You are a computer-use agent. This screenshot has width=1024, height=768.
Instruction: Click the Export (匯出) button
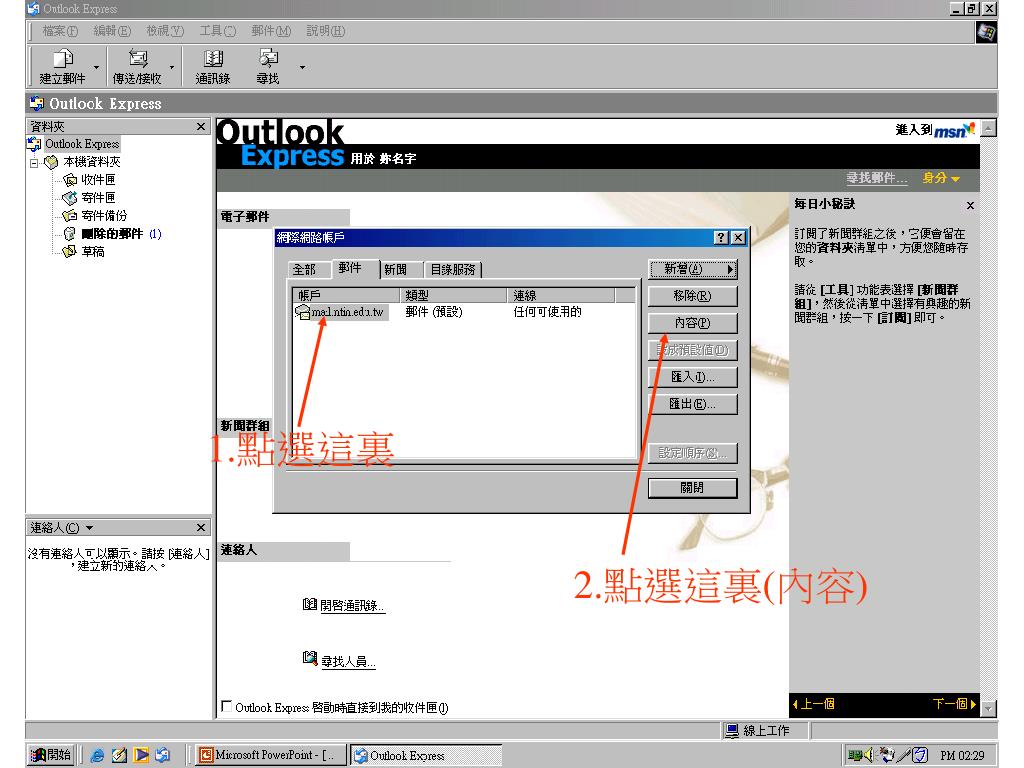pos(693,404)
